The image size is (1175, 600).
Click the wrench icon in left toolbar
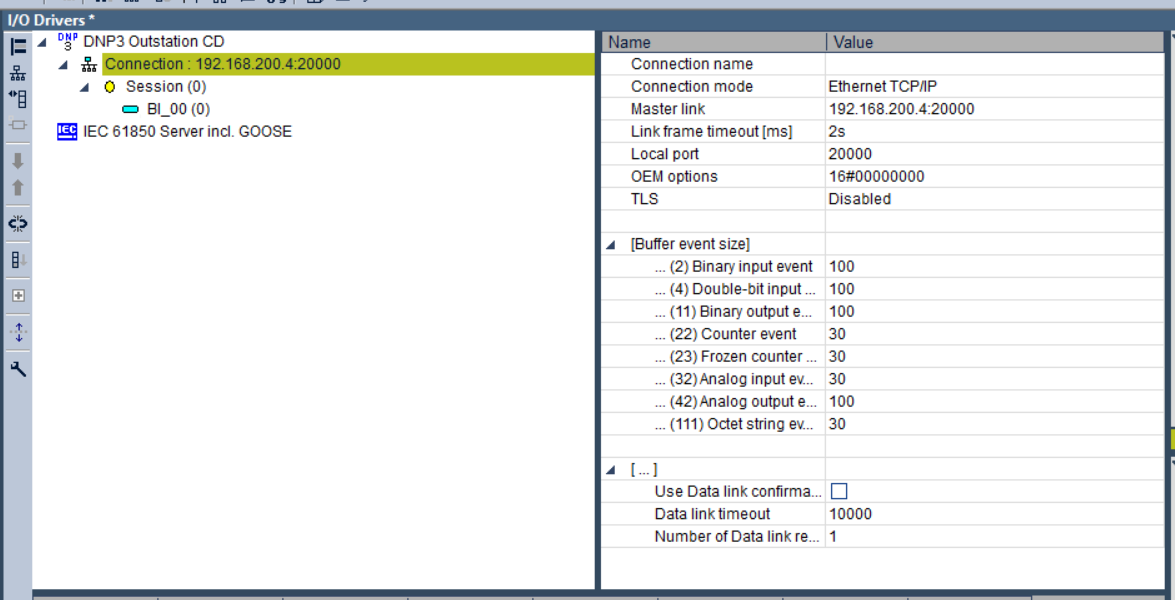coord(18,369)
